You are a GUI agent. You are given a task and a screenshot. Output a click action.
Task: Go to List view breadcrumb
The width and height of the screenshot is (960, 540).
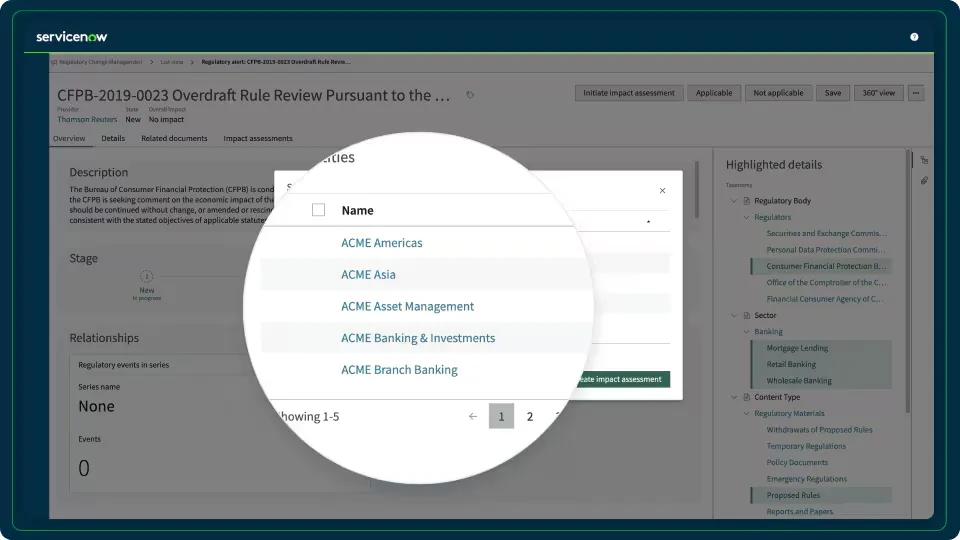172,62
